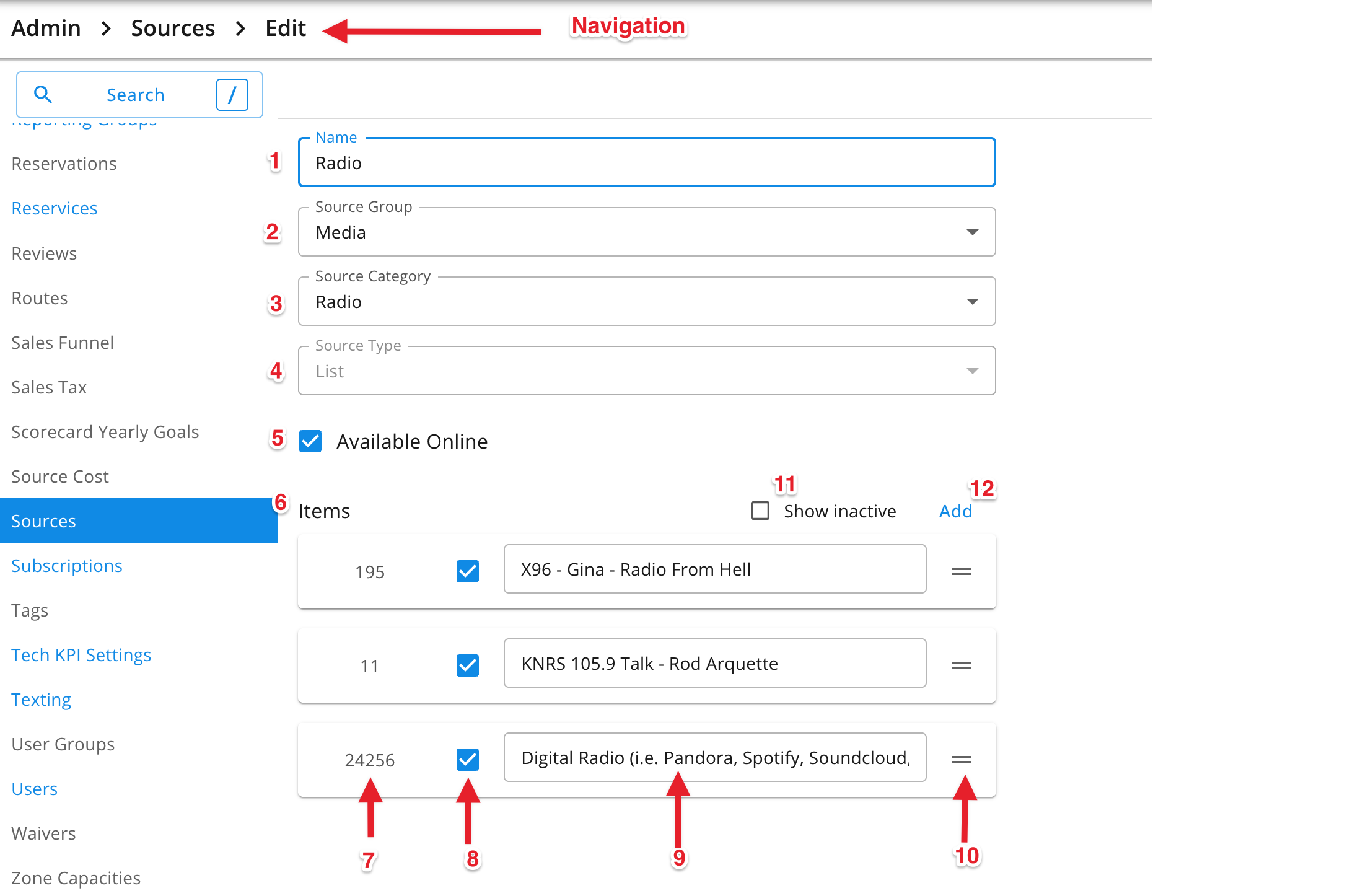Go to Sources in the breadcrumb
The height and width of the screenshot is (896, 1363).
click(x=173, y=29)
